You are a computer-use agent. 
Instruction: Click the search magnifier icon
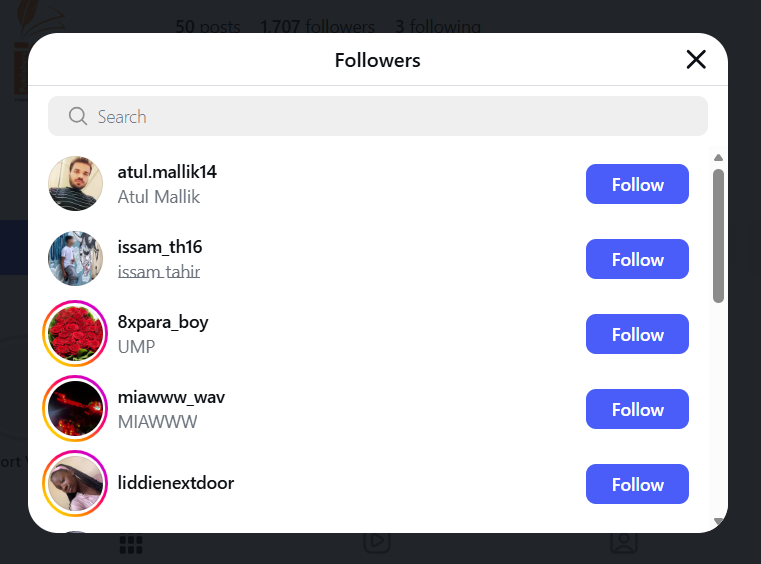point(78,117)
